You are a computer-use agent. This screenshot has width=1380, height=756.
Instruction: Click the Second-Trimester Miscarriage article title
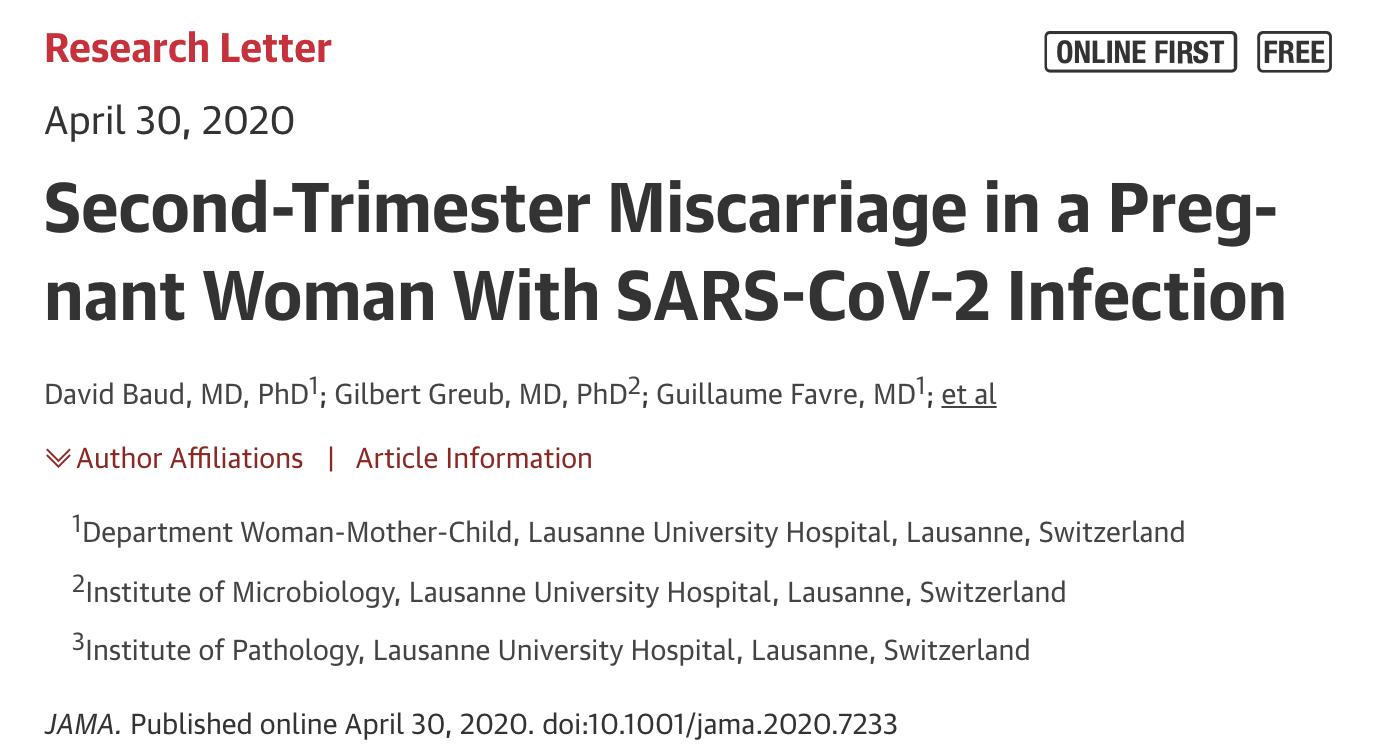664,254
